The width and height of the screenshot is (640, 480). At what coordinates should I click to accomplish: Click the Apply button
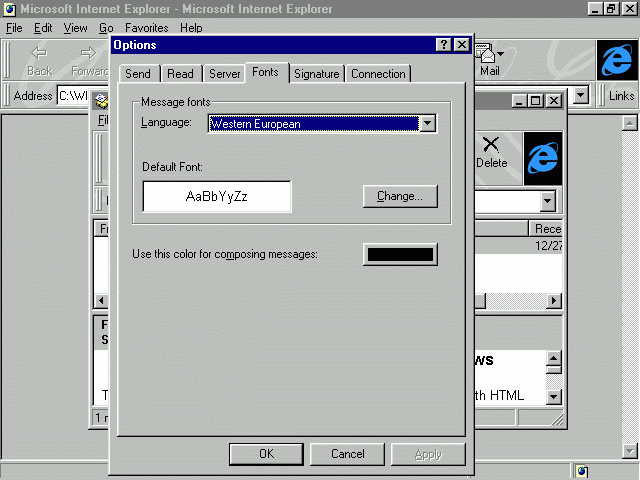428,454
